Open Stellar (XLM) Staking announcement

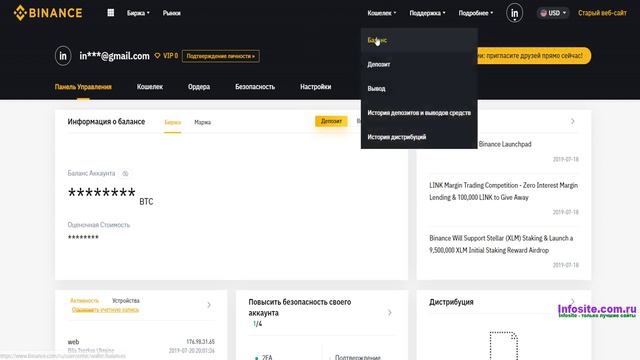(501, 244)
